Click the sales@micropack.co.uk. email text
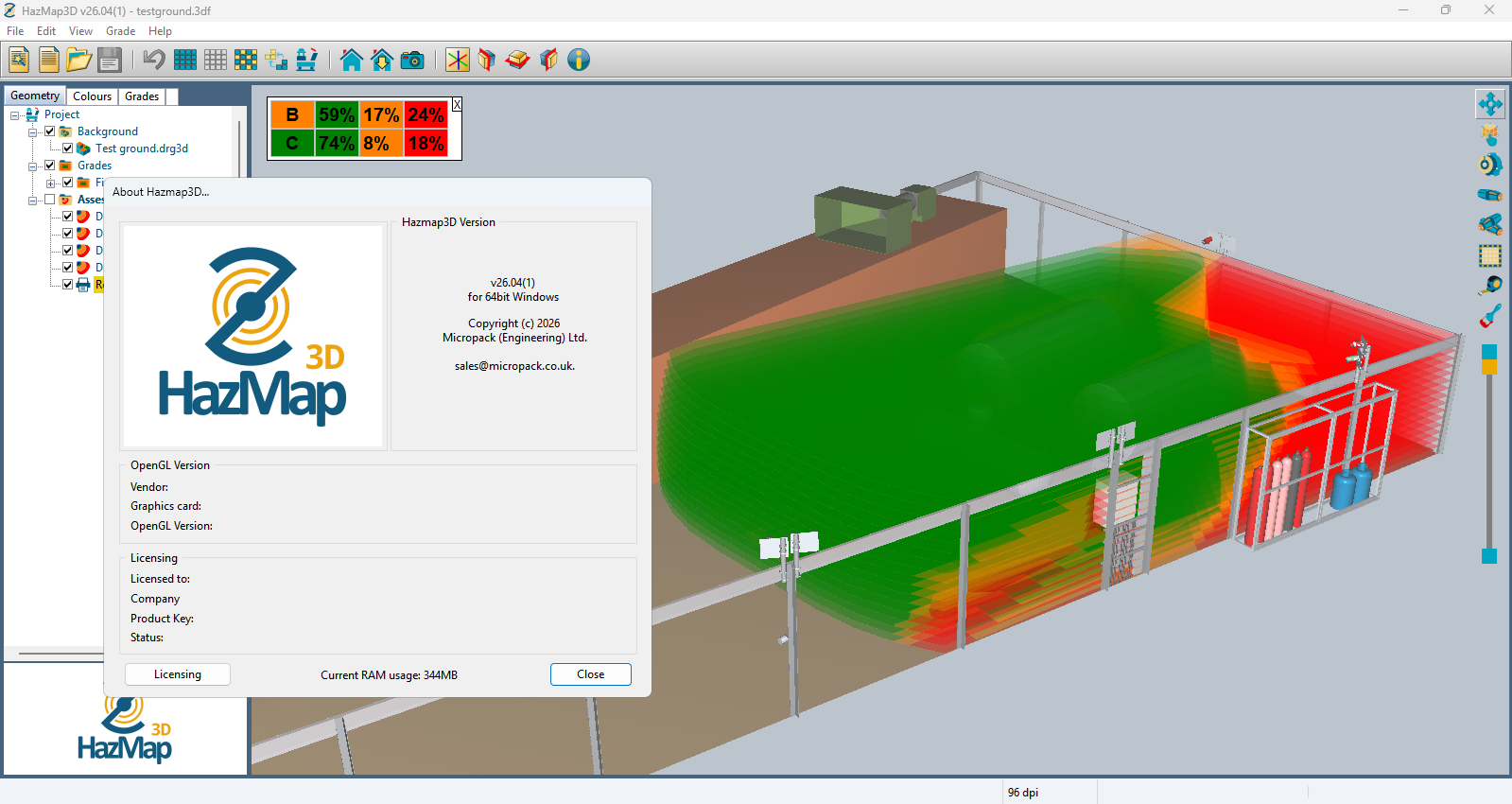The width and height of the screenshot is (1512, 804). tap(514, 366)
